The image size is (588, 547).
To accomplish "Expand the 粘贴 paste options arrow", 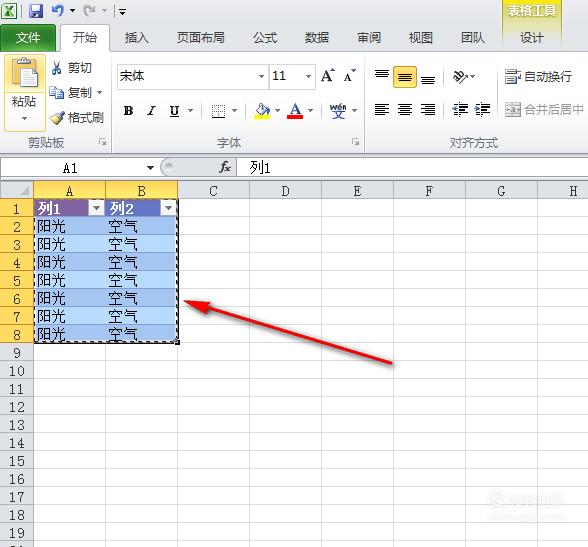I will pos(24,118).
